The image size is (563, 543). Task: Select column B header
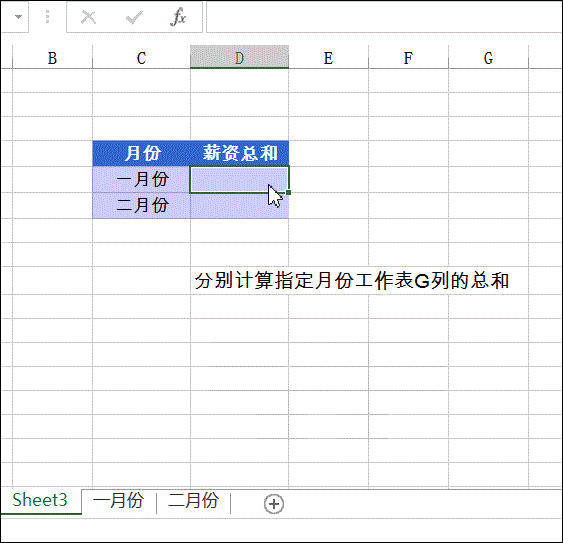click(x=52, y=57)
